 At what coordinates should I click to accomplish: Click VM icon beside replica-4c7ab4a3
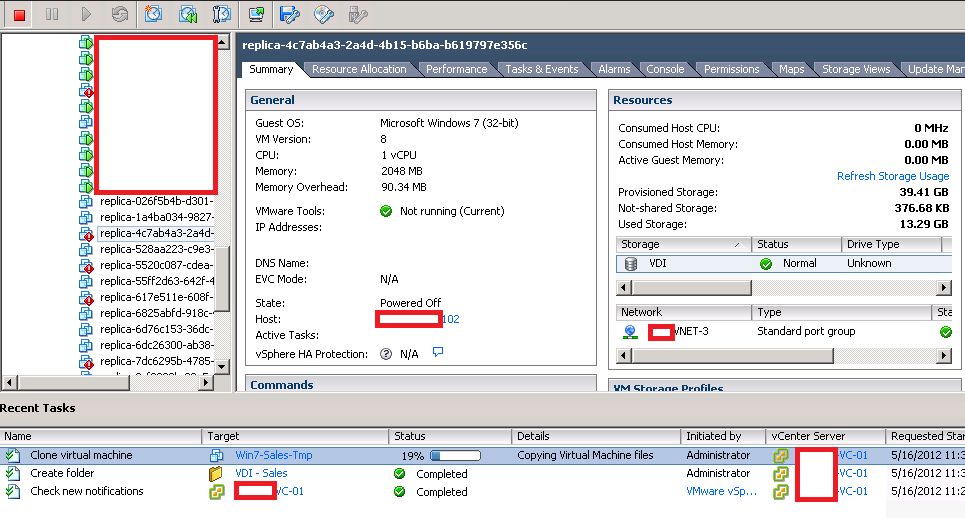[x=86, y=234]
